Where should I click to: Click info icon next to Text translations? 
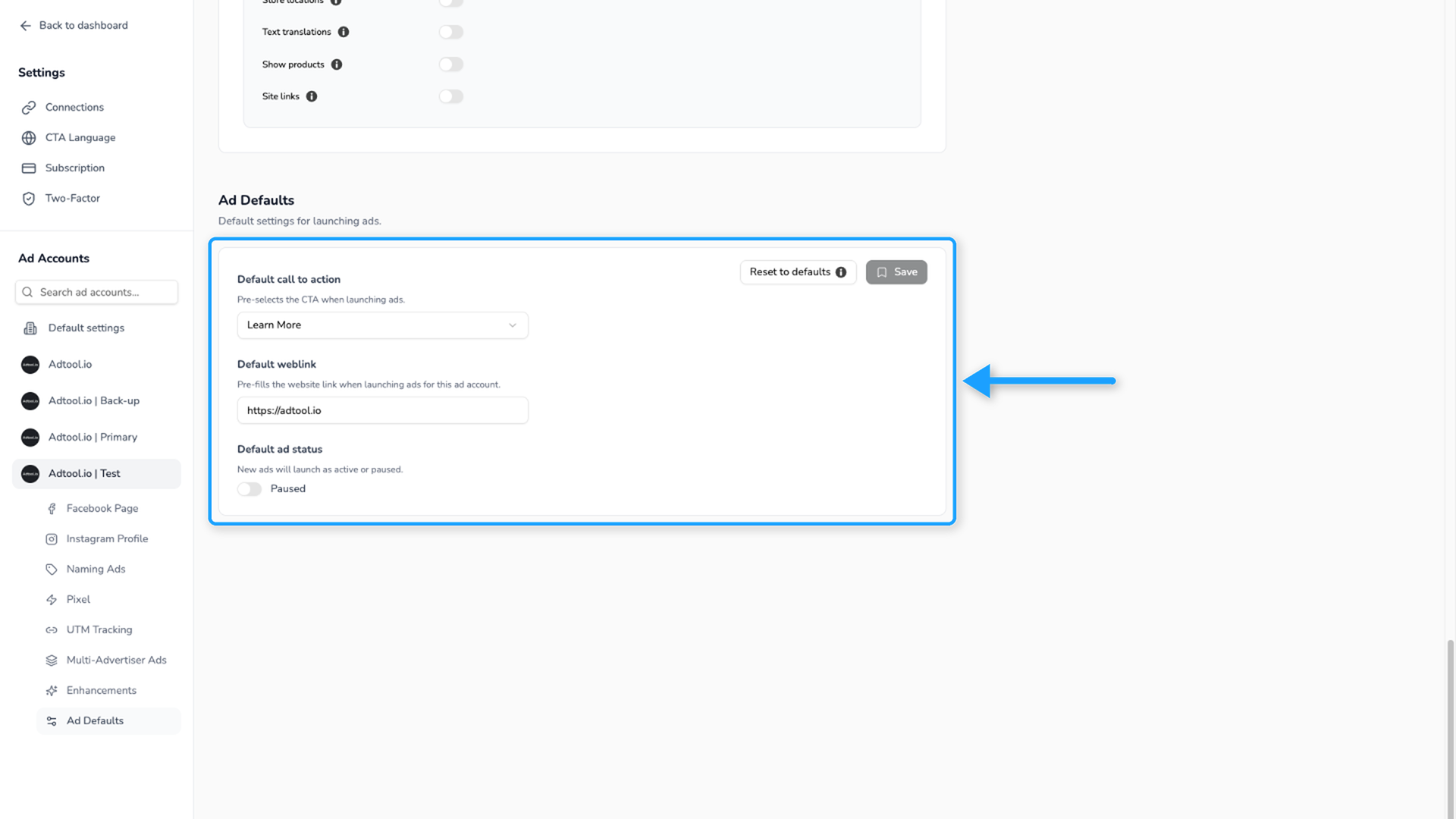pyautogui.click(x=344, y=32)
